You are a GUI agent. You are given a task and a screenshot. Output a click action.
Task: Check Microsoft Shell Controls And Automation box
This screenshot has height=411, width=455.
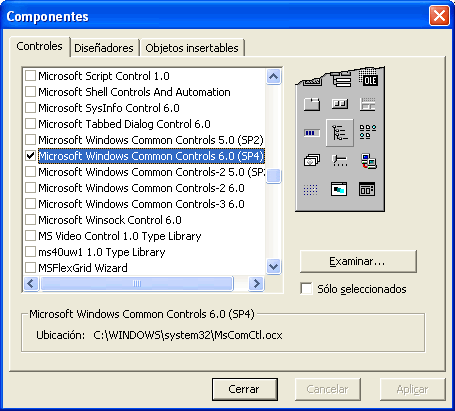30,92
